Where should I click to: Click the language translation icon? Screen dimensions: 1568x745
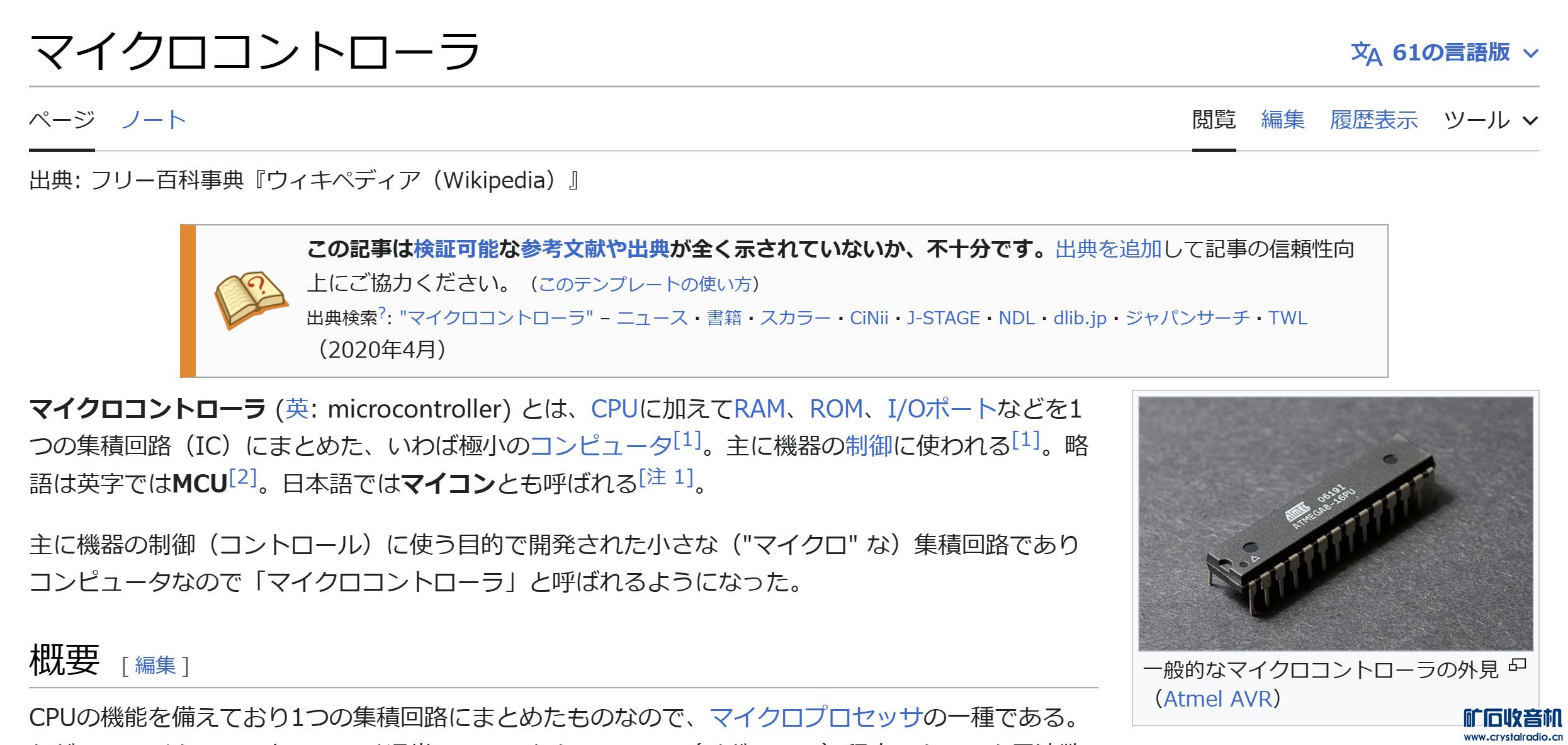pos(1366,54)
